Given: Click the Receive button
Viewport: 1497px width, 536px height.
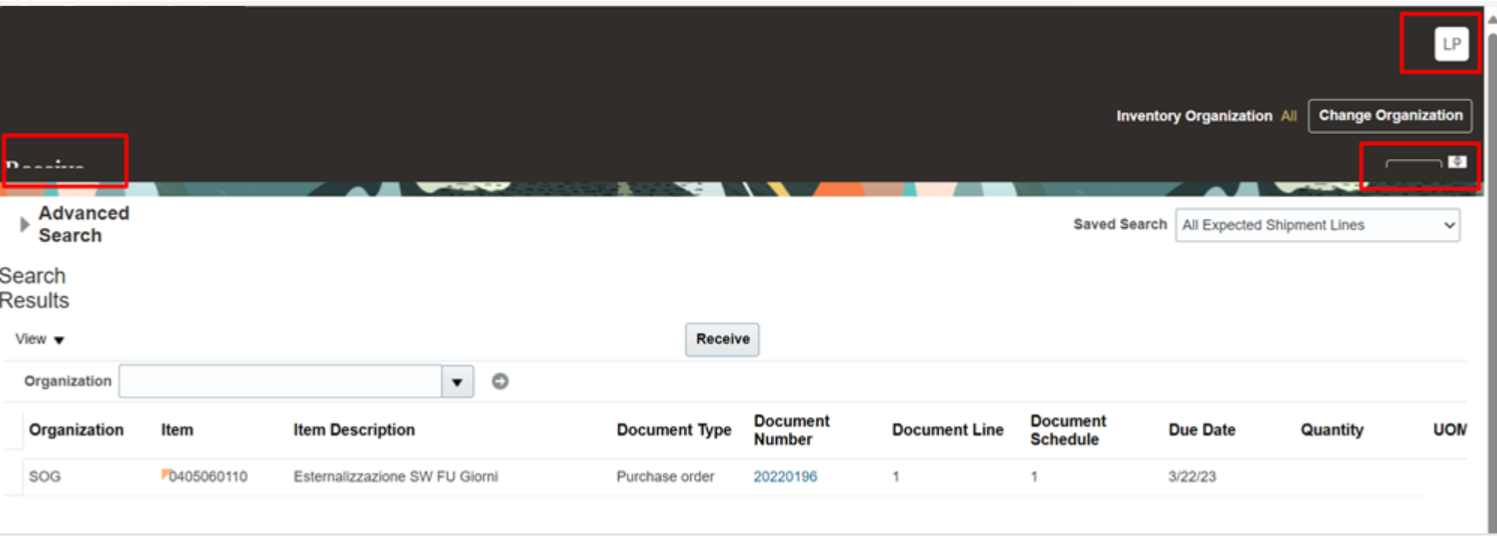Looking at the screenshot, I should click(722, 339).
